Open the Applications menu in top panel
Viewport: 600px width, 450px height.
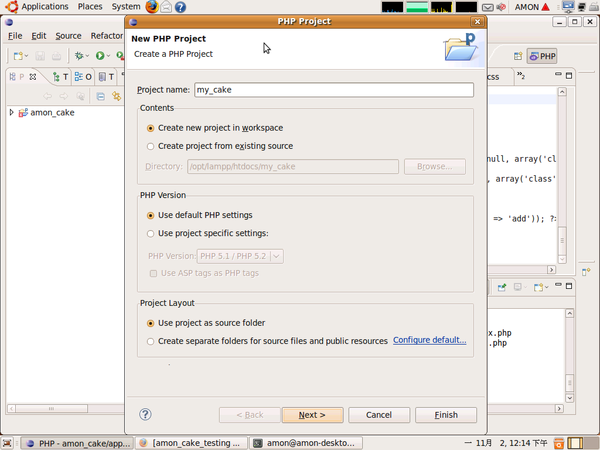coord(45,7)
